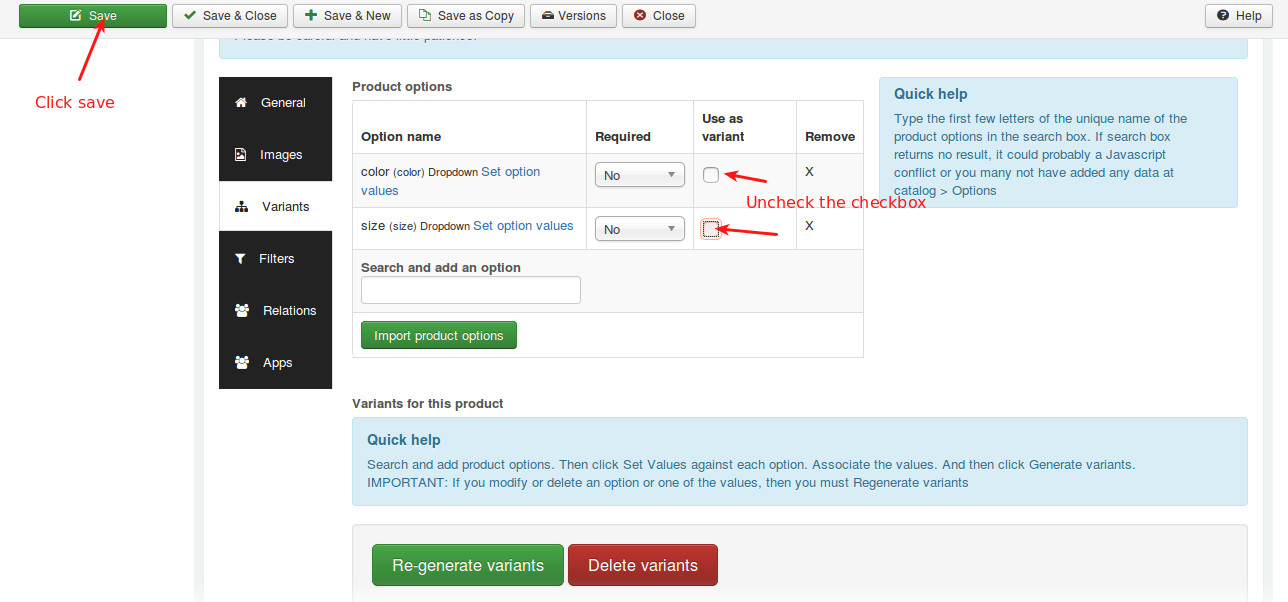Click the checkmark icon on Save & Close
1288x602 pixels.
tap(190, 16)
